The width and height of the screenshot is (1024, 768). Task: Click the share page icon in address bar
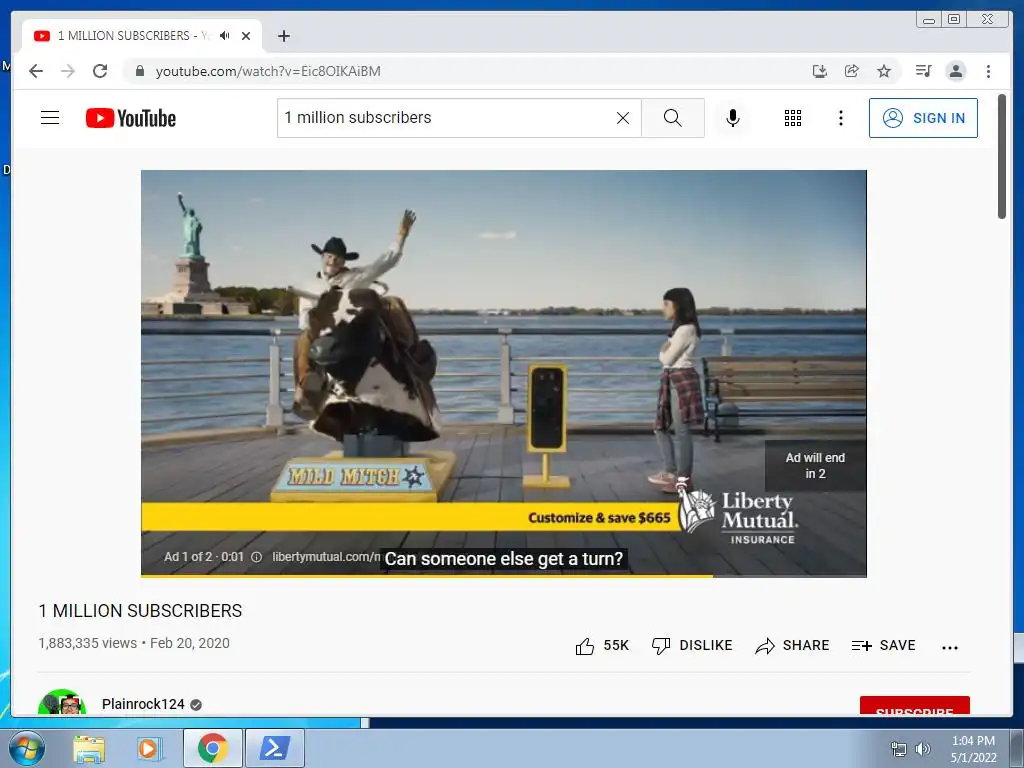click(x=852, y=71)
